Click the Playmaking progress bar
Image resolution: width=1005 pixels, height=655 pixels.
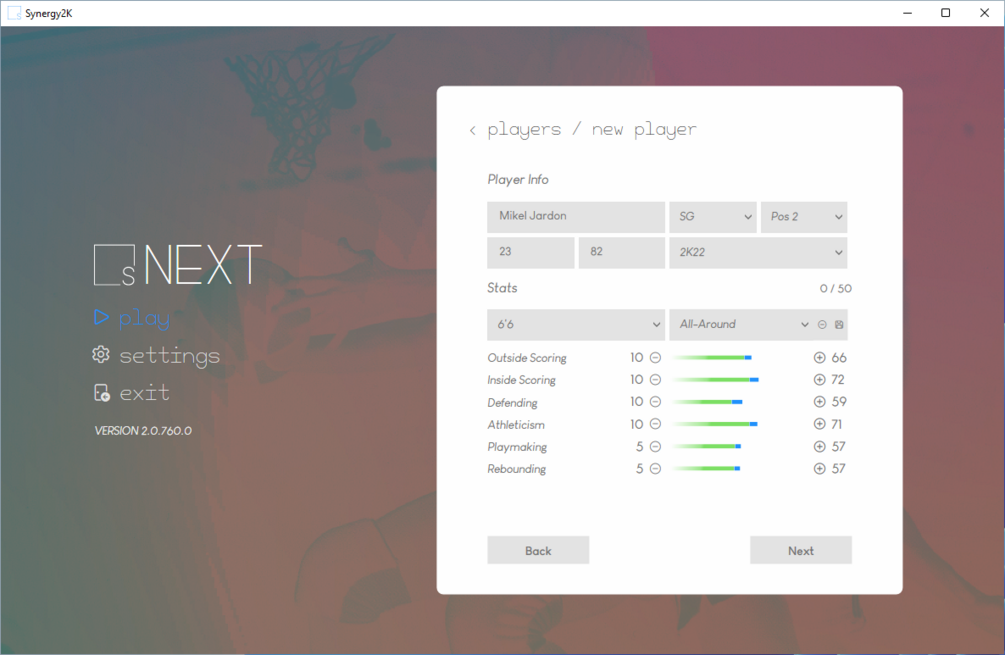point(707,446)
